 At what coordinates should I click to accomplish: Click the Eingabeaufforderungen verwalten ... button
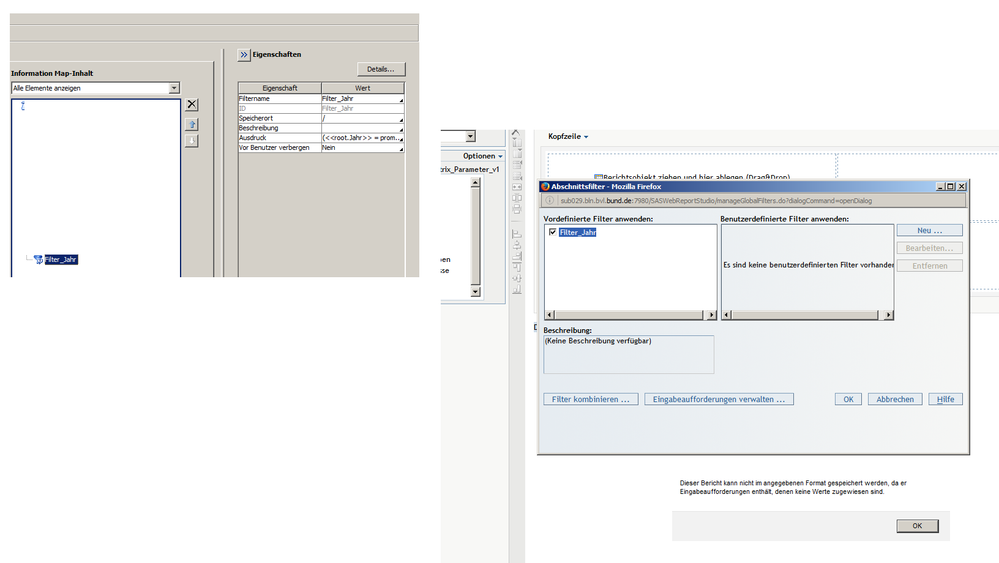[719, 399]
